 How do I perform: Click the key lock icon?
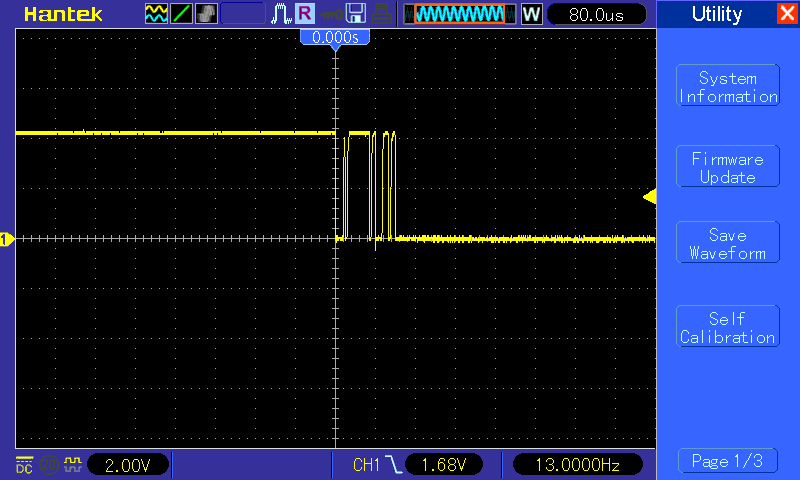332,15
